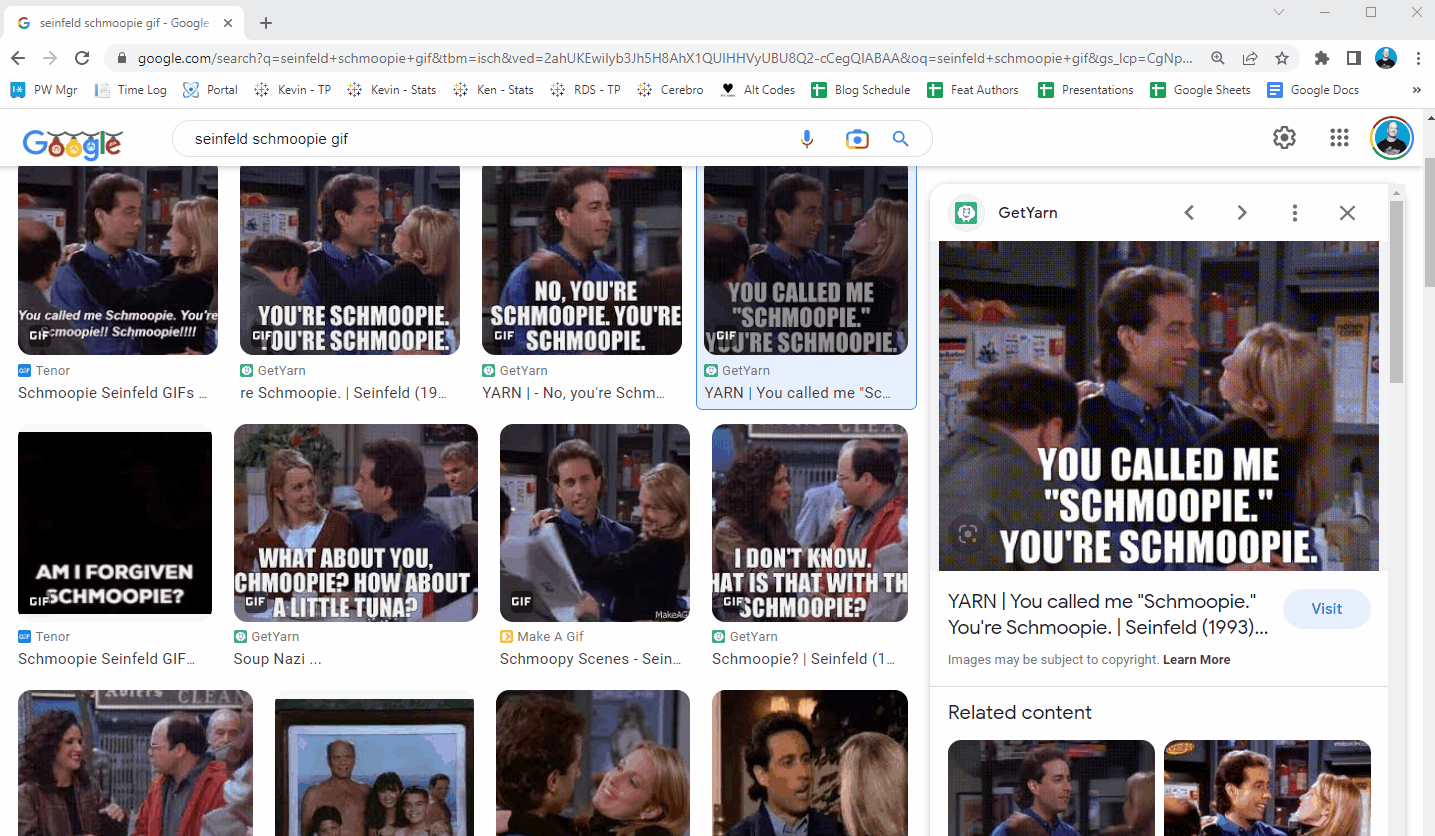
Task: Toggle the browser side panel icon
Action: point(1354,58)
